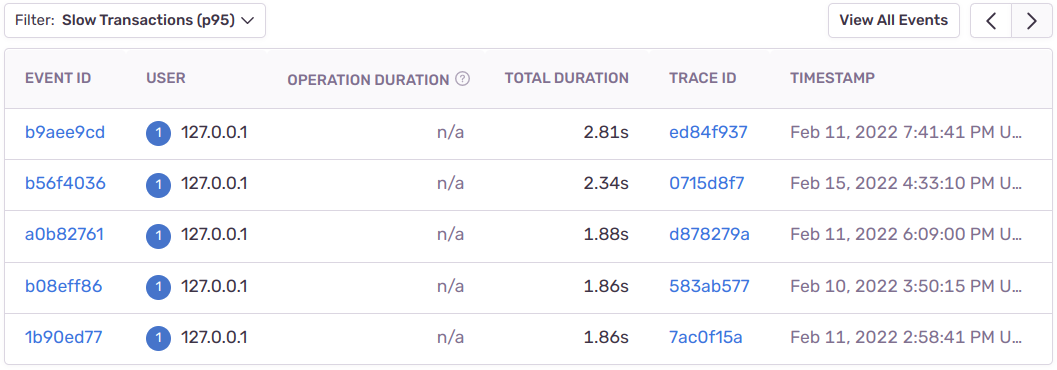1057x370 pixels.
Task: Open trace ID ed84f937
Action: (x=708, y=133)
